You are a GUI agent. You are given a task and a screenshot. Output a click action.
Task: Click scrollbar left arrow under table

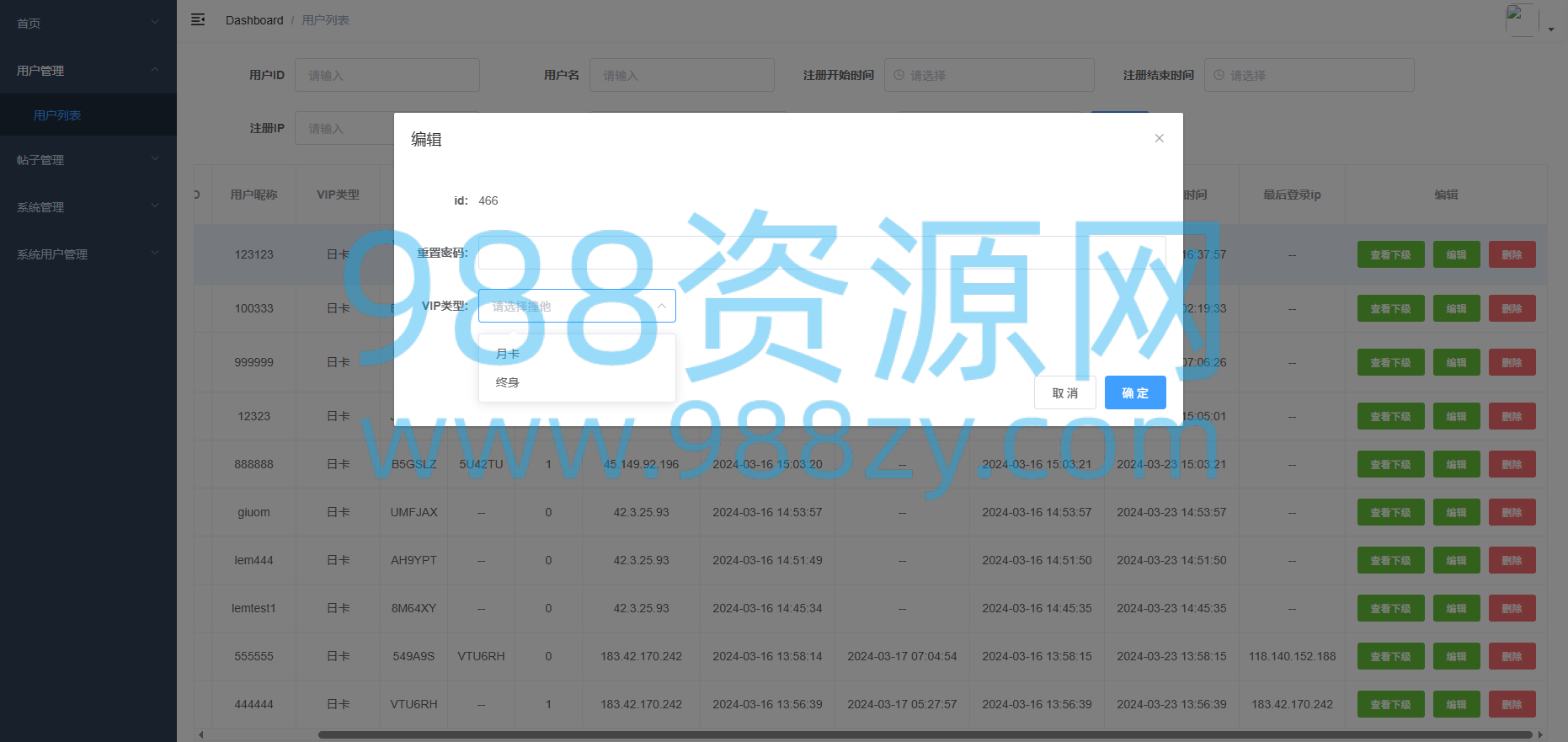[x=200, y=734]
